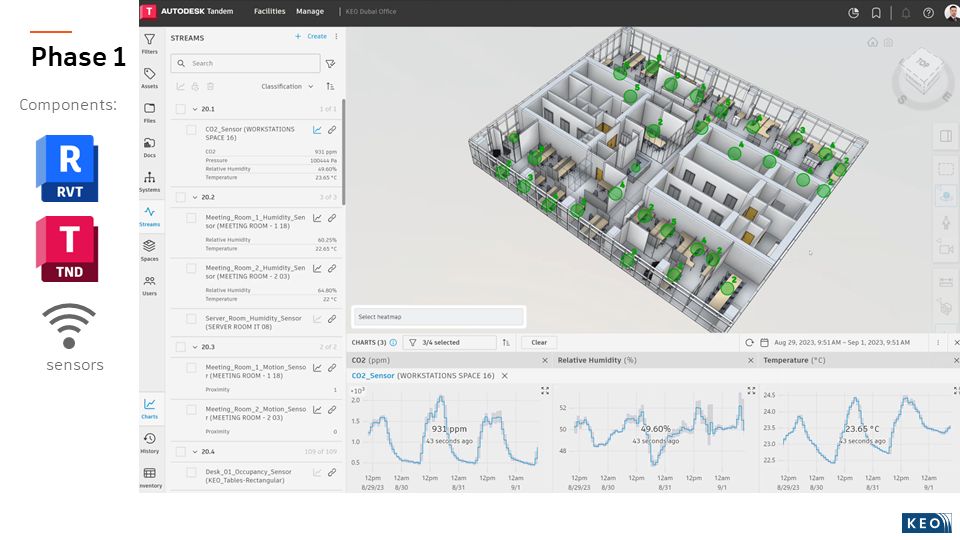960x540 pixels.
Task: Collapse the 20.2 group
Action: pos(195,197)
